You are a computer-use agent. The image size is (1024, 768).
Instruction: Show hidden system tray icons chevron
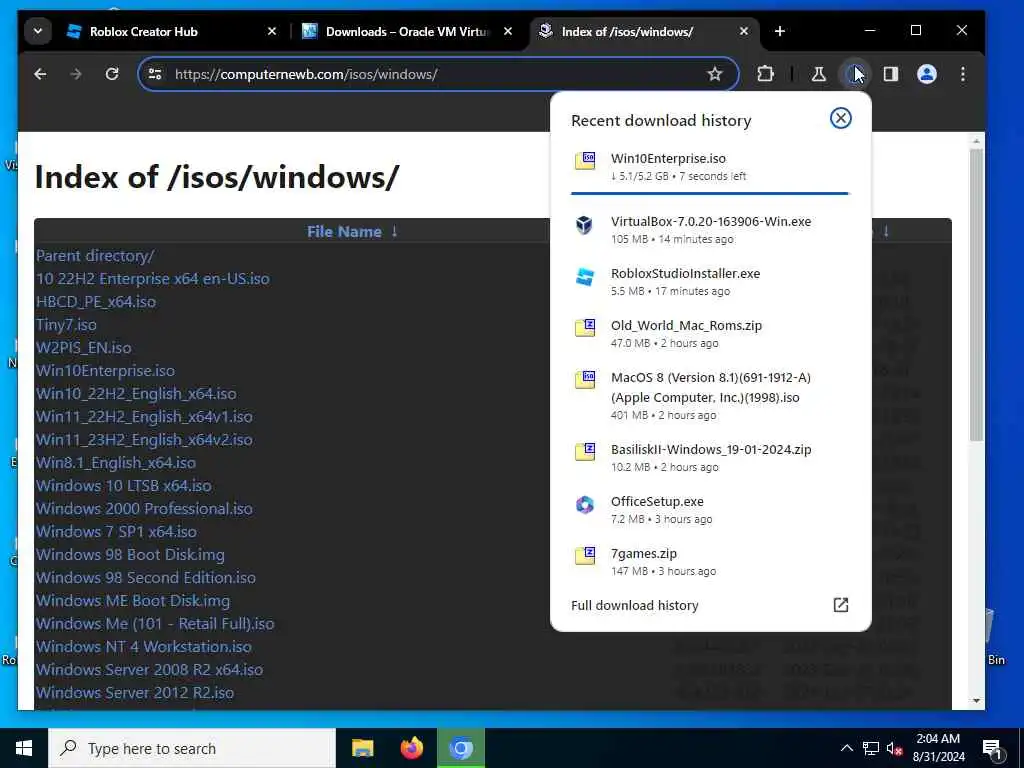pyautogui.click(x=846, y=748)
